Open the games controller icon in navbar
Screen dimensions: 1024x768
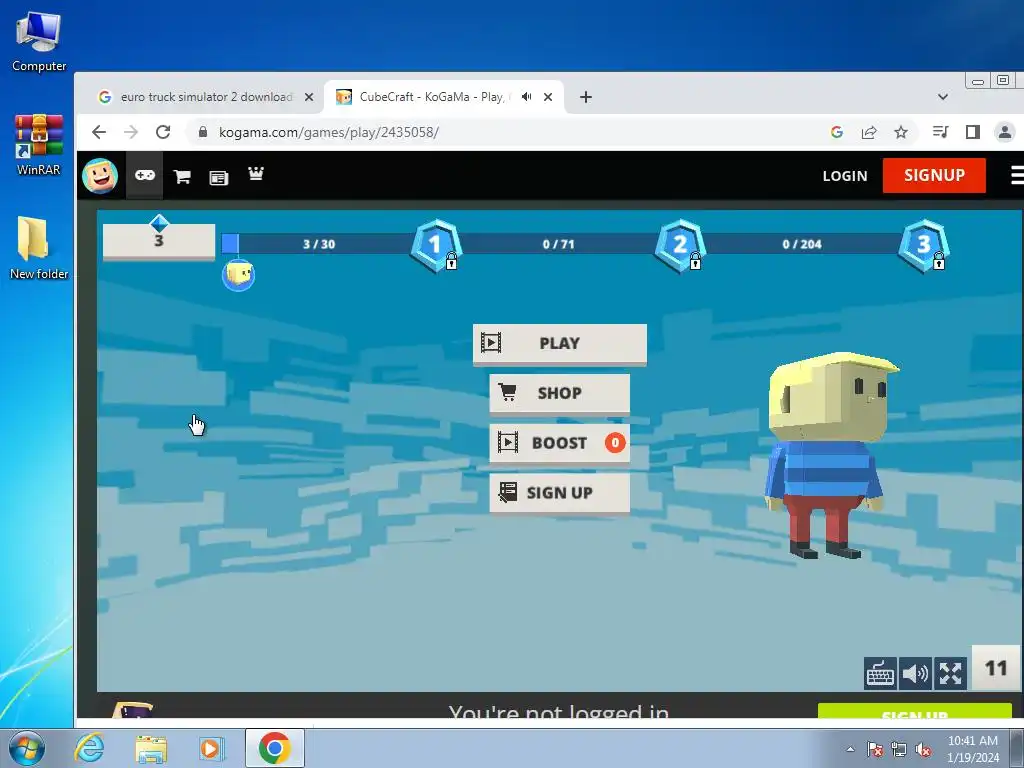[x=144, y=175]
